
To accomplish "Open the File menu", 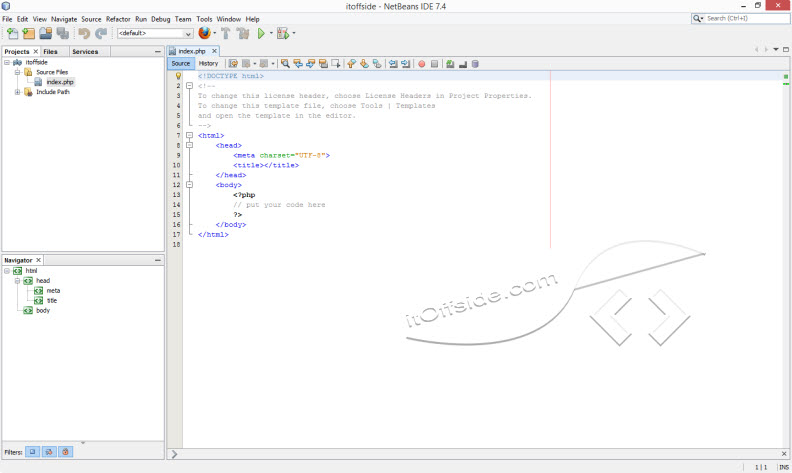I will click(x=7, y=19).
